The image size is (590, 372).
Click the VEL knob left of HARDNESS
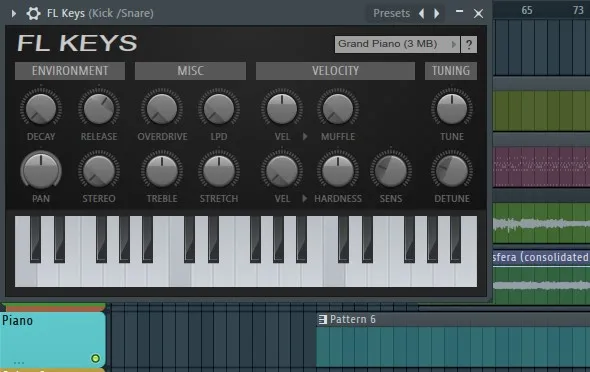(x=282, y=170)
